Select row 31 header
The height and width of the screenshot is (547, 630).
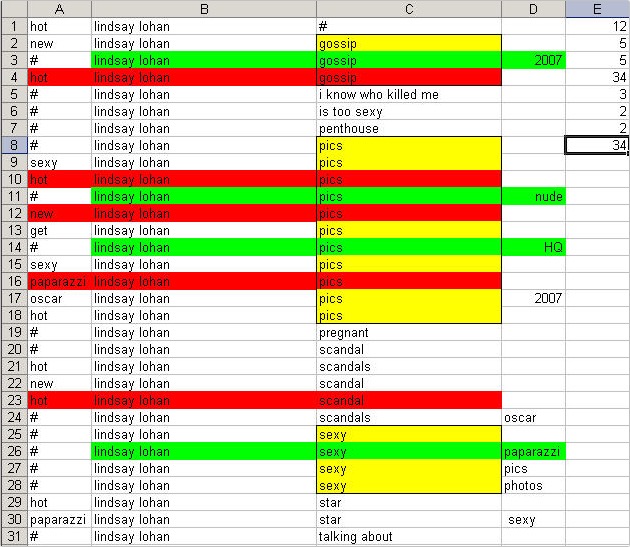(14, 536)
